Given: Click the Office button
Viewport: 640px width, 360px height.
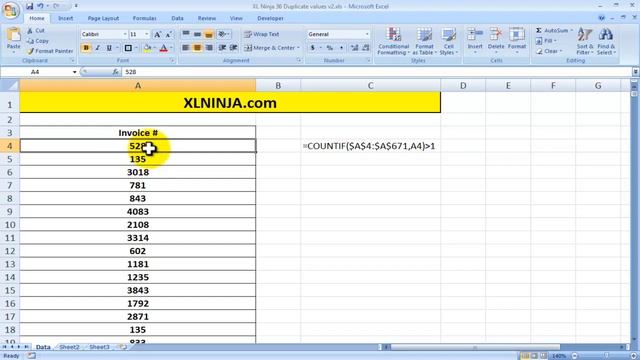Looking at the screenshot, I should pyautogui.click(x=10, y=9).
